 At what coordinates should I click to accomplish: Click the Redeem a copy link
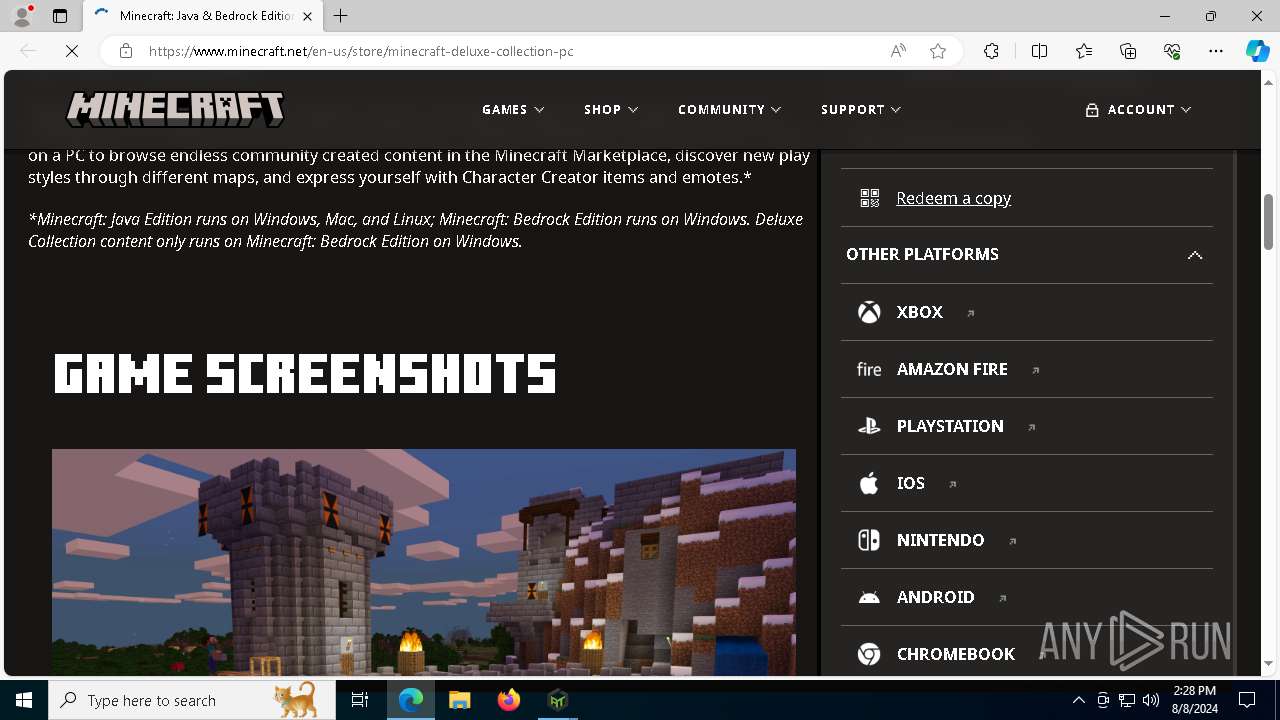point(953,198)
